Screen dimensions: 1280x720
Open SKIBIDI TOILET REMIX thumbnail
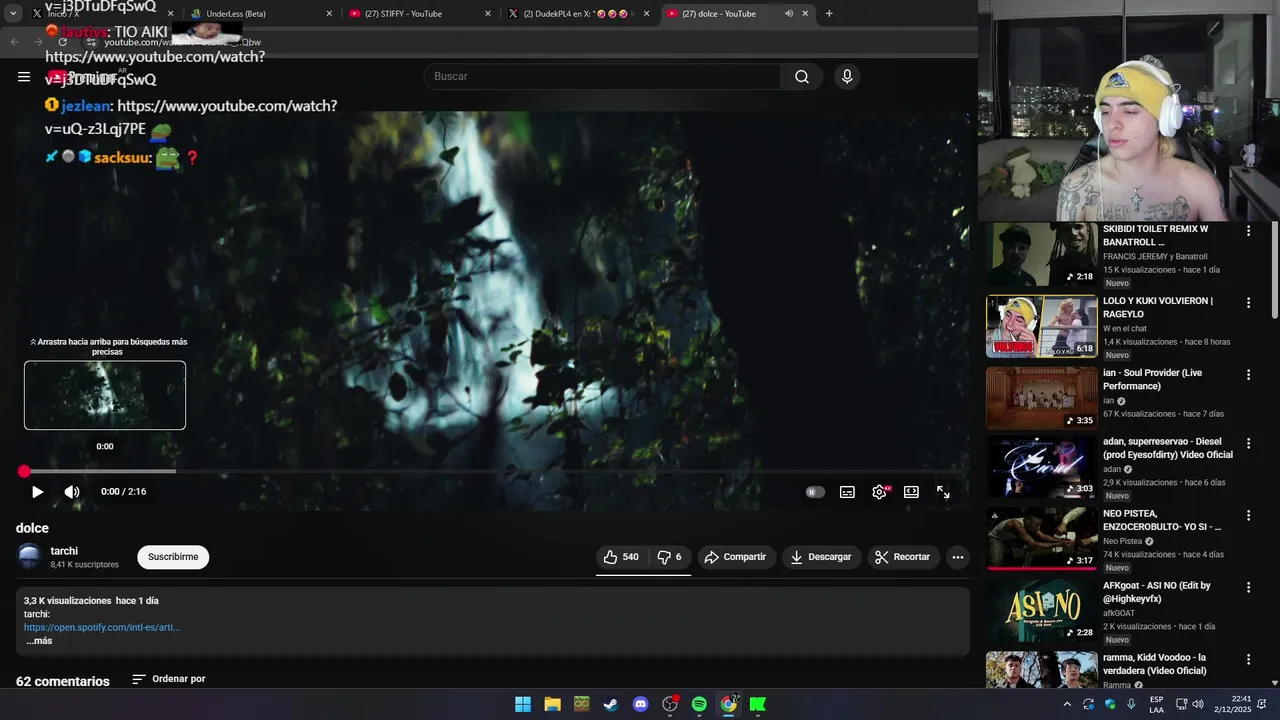pyautogui.click(x=1042, y=255)
